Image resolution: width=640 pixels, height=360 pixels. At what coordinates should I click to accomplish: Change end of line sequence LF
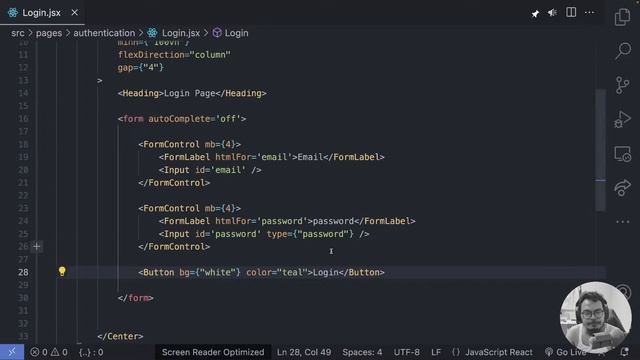[436, 352]
